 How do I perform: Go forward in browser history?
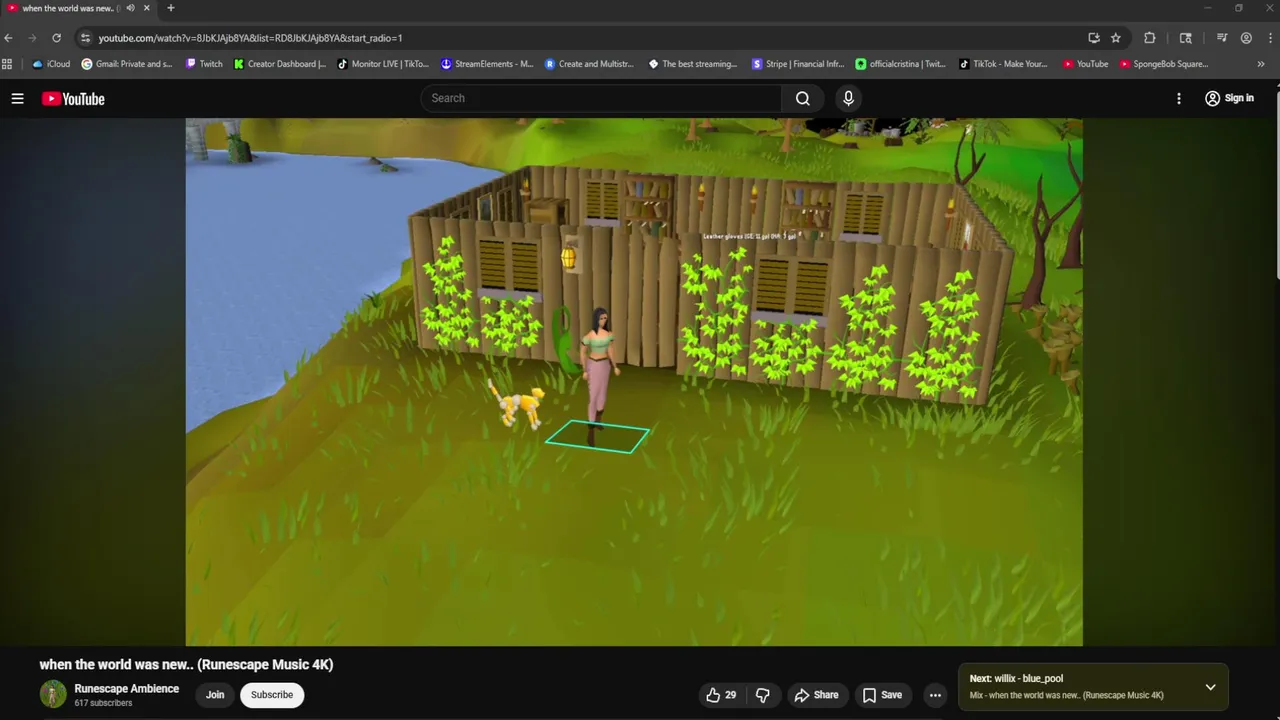(32, 38)
